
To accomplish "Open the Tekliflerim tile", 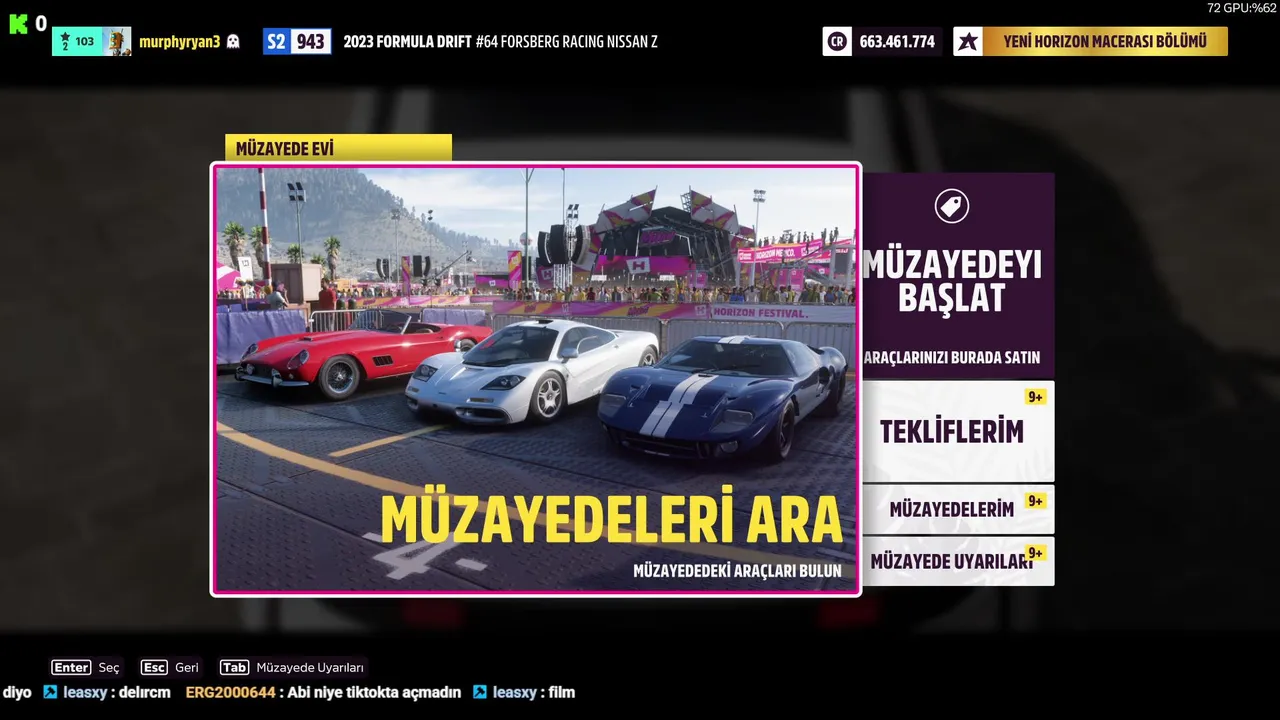I will [958, 431].
